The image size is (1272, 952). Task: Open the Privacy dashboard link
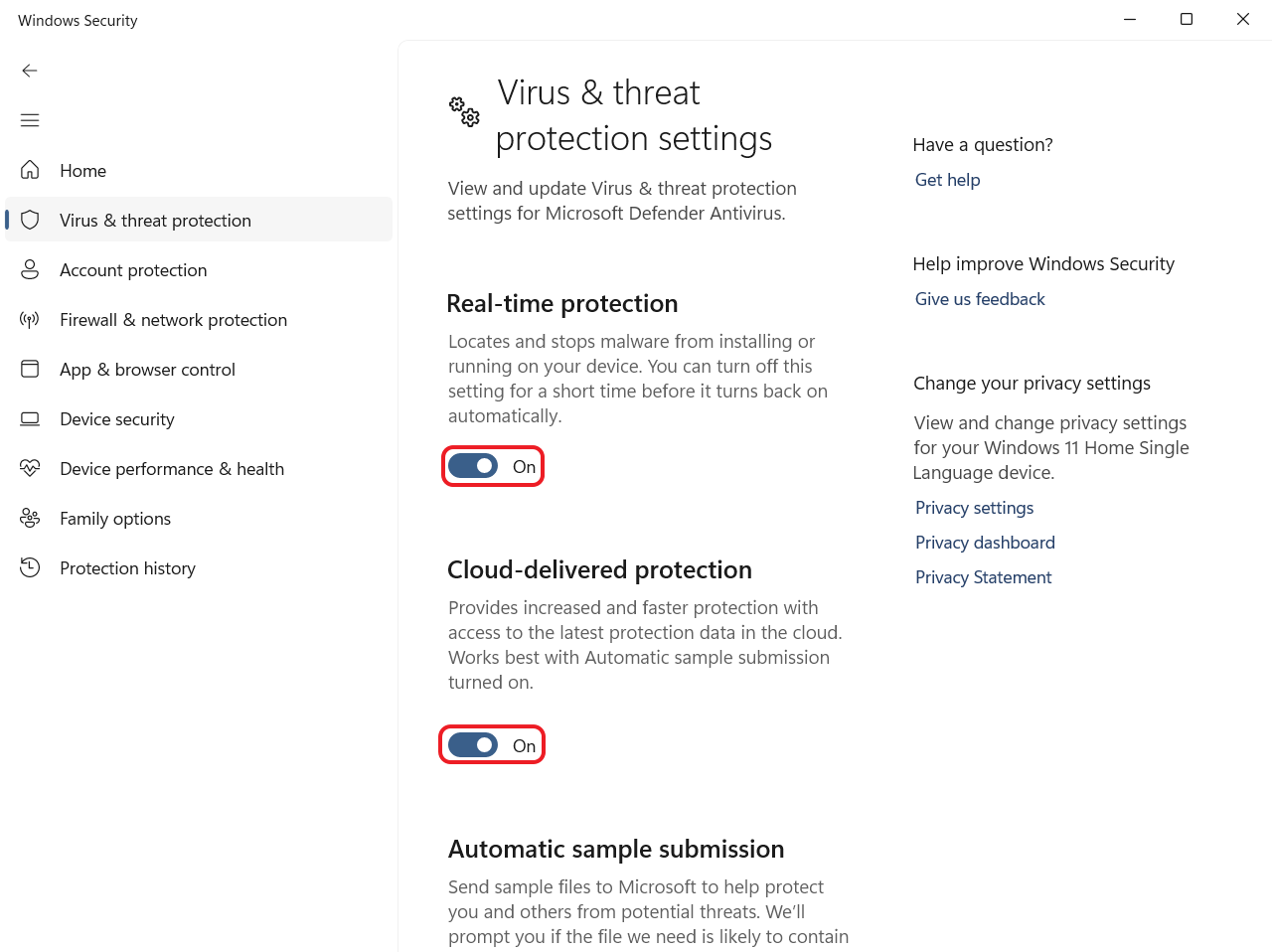(x=985, y=543)
